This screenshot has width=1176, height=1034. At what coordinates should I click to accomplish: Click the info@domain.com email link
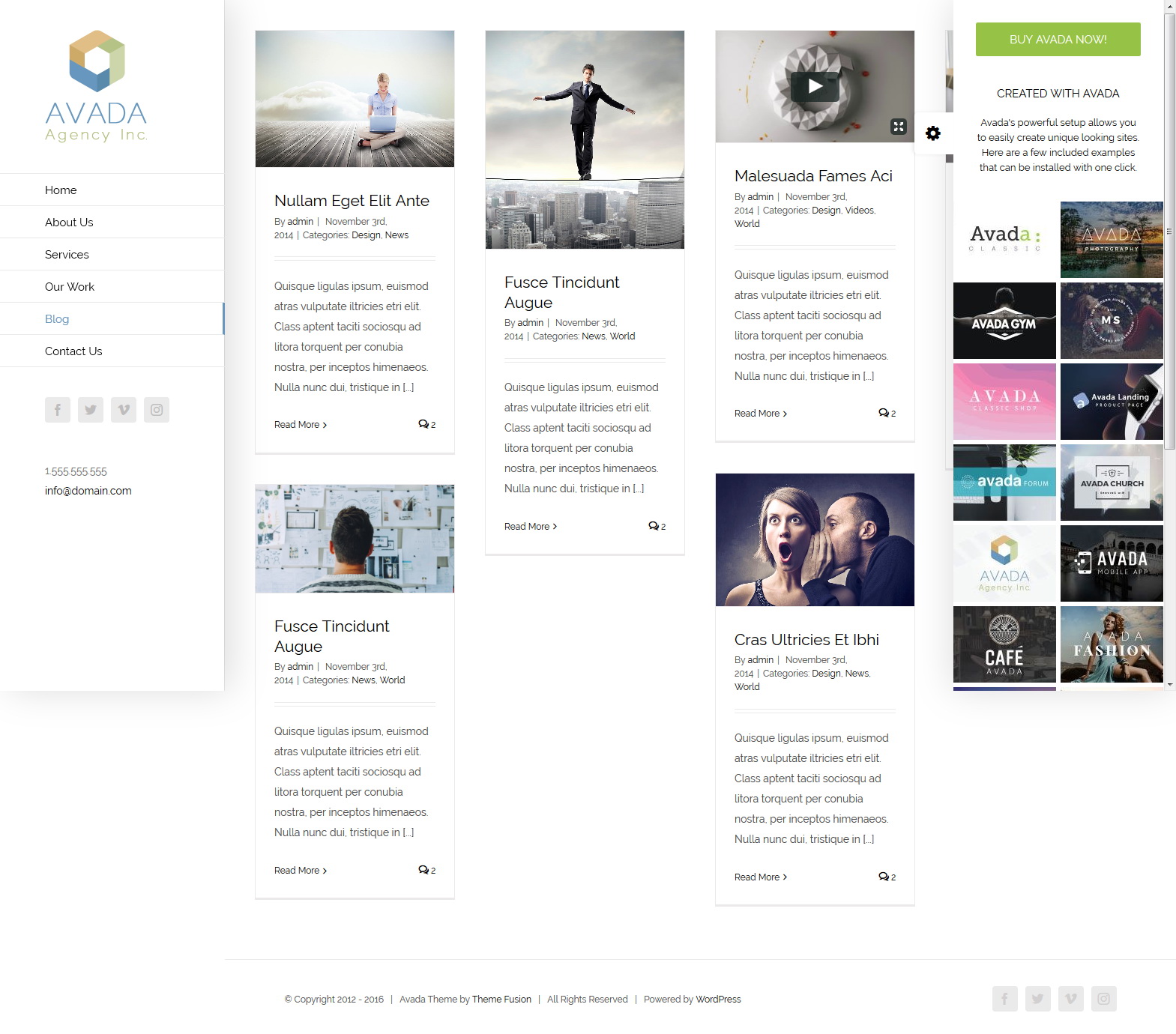click(88, 491)
